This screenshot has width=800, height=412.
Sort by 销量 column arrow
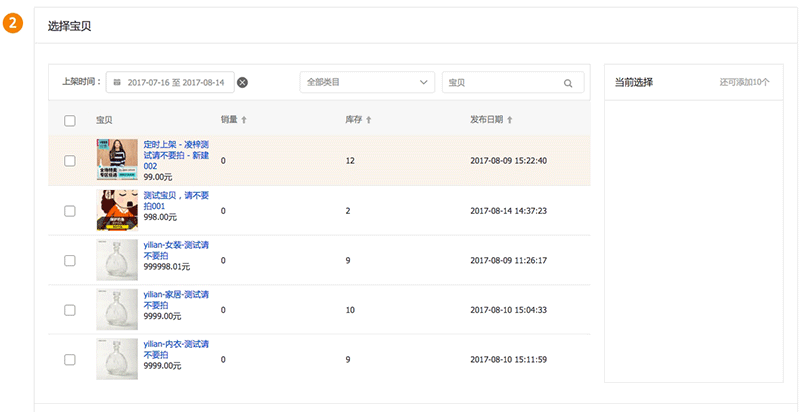[244, 120]
